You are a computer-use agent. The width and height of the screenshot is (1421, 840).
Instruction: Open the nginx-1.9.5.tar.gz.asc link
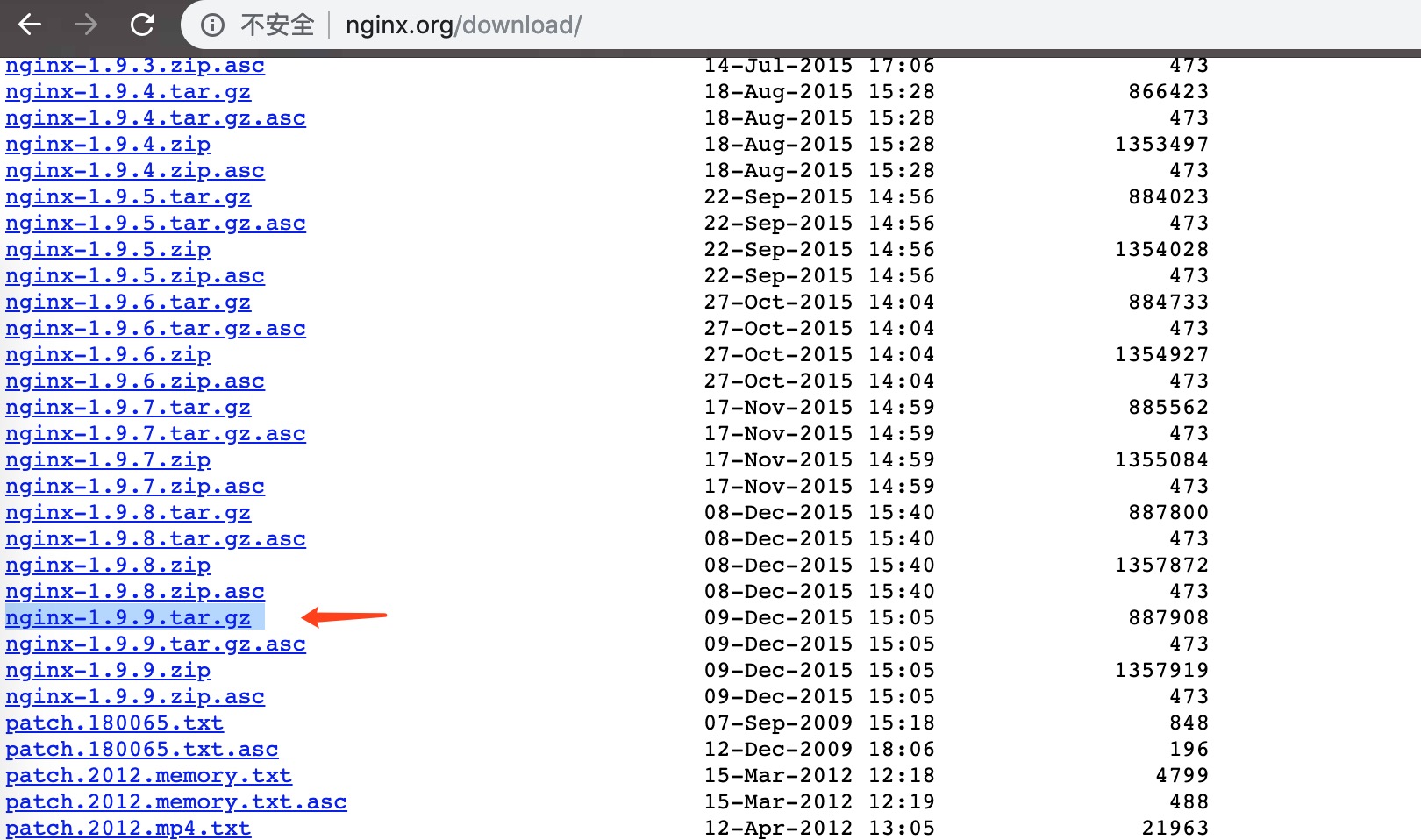pyautogui.click(x=155, y=224)
